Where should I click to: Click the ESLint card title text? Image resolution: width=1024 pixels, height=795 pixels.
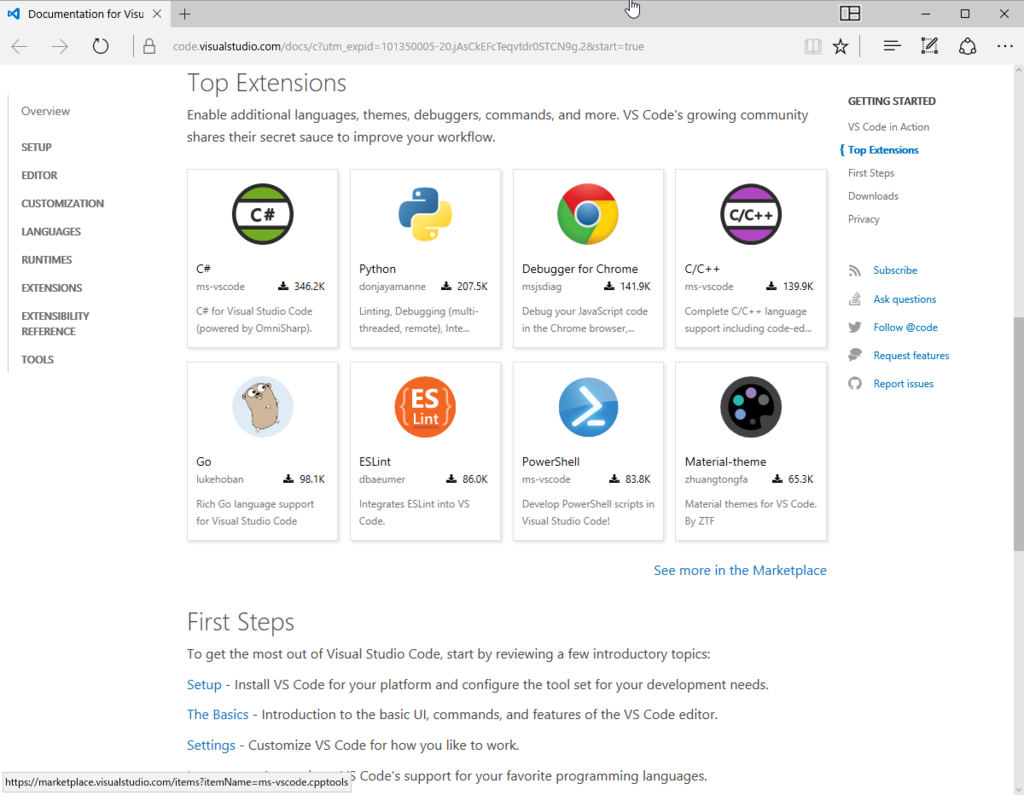pyautogui.click(x=375, y=461)
